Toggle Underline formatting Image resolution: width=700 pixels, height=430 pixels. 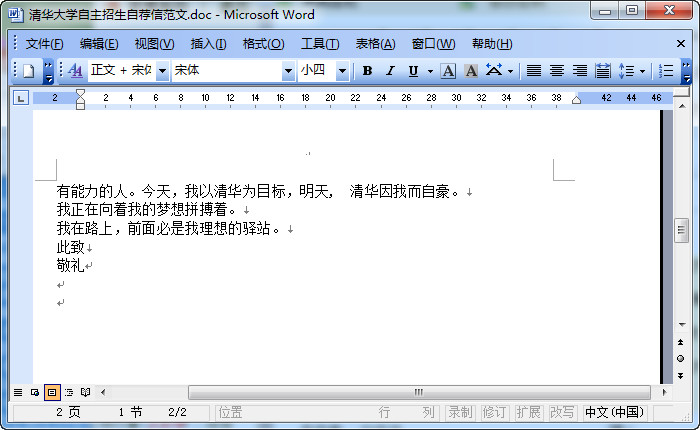(x=413, y=71)
